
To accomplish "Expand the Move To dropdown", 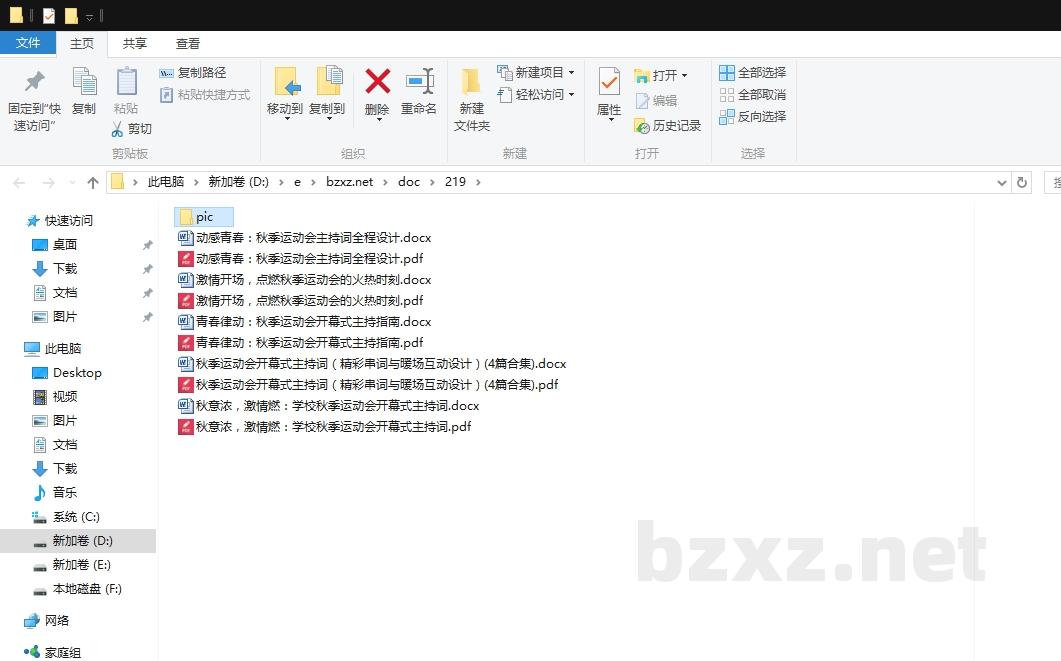I will tap(285, 116).
